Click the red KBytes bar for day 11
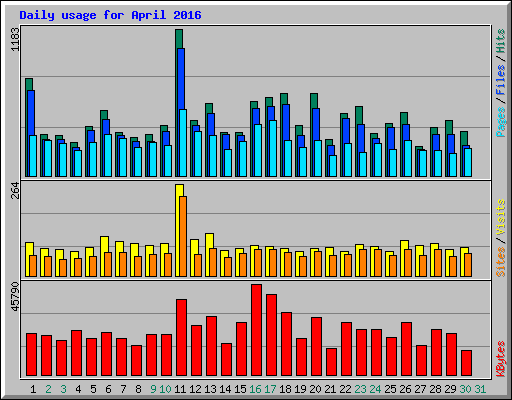The height and width of the screenshot is (400, 512). [x=181, y=337]
